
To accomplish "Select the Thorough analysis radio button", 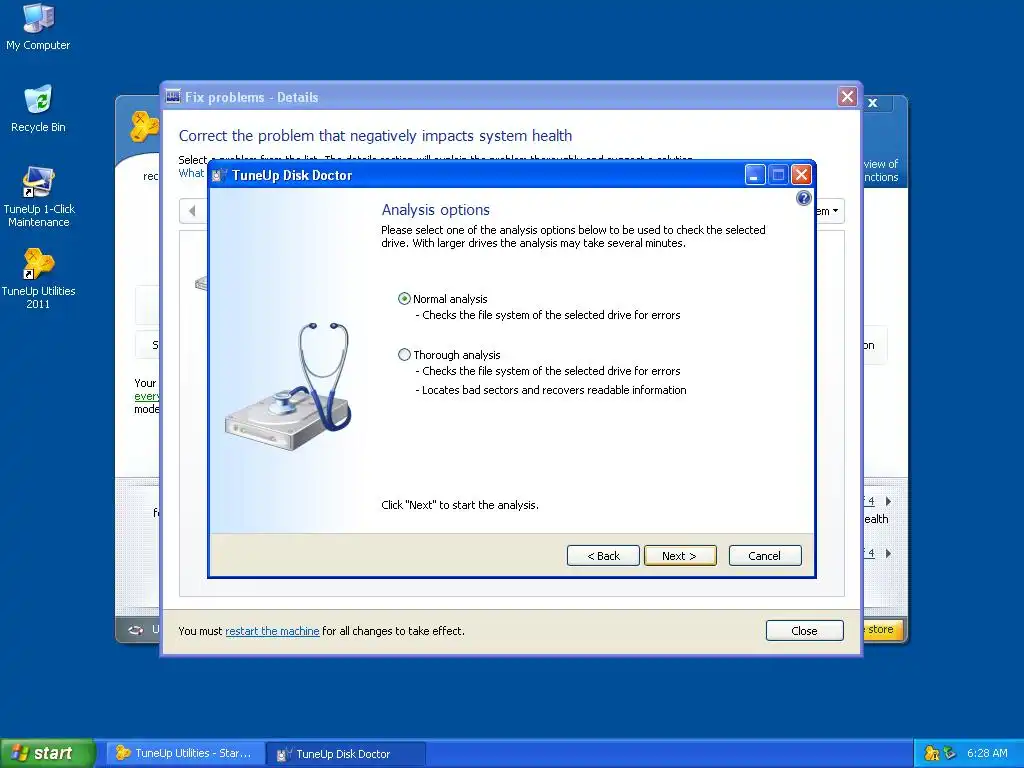I will click(404, 355).
